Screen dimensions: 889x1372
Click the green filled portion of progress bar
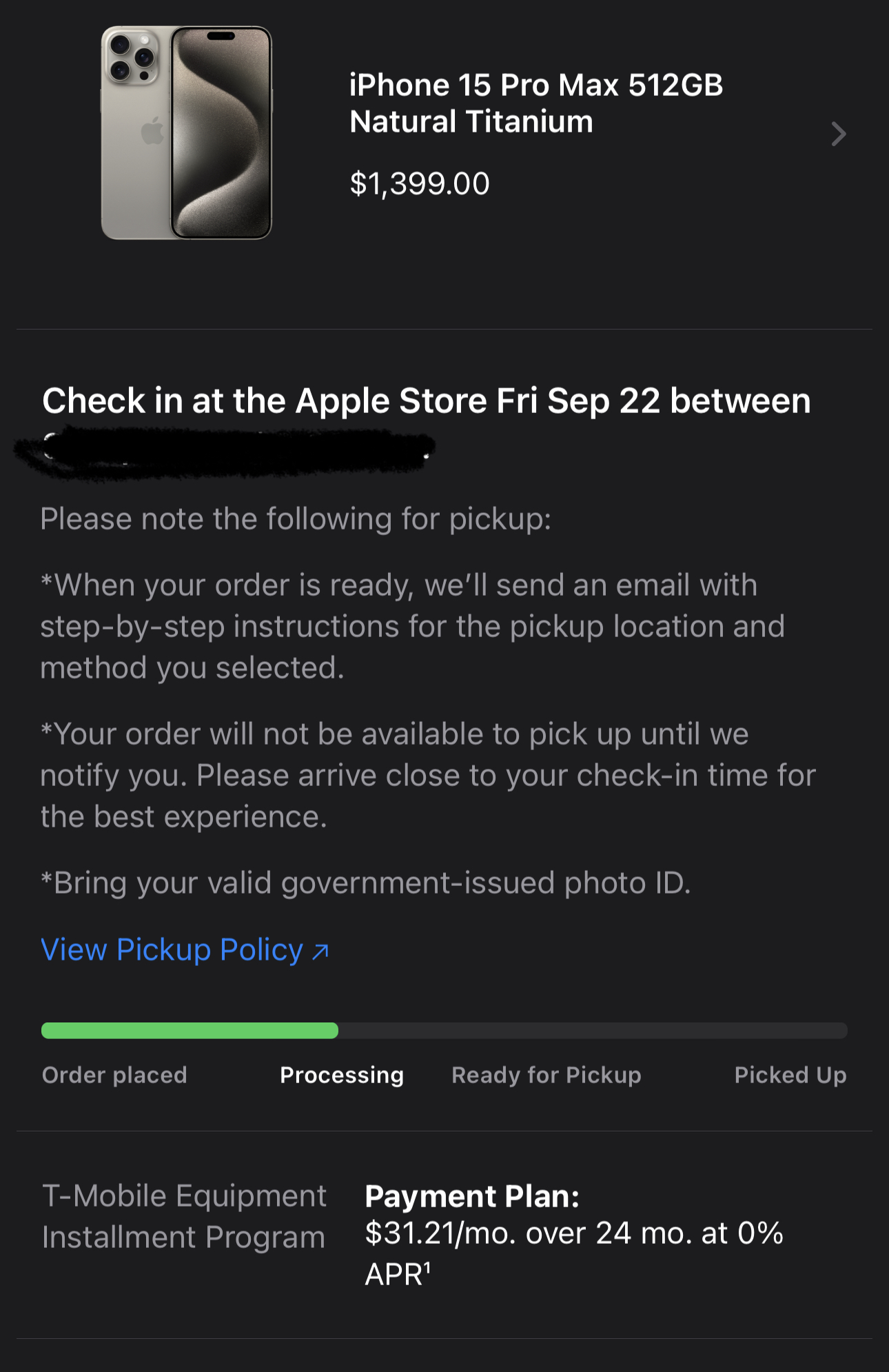190,1031
